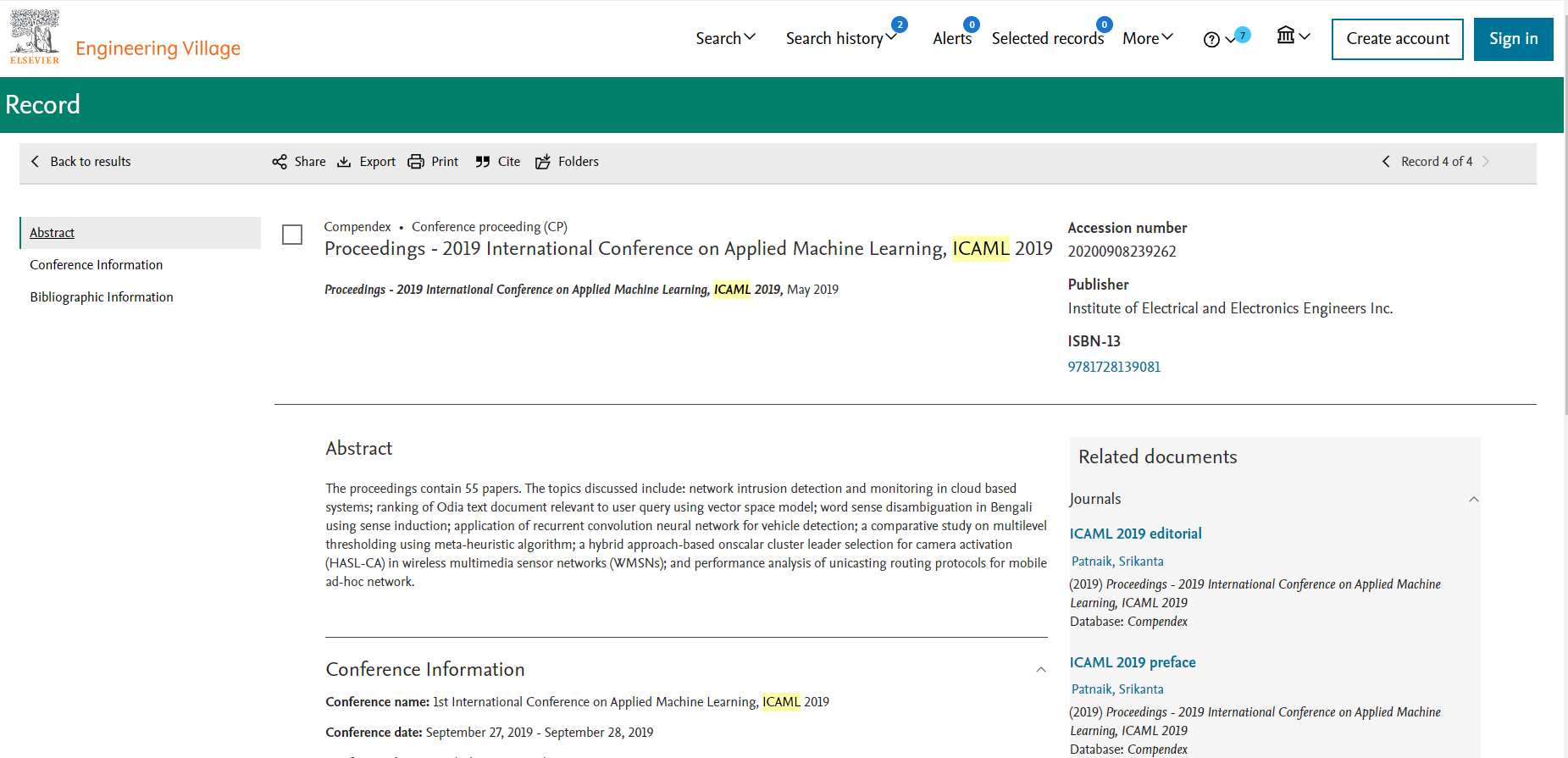Open Selected records in navigation

(1048, 38)
